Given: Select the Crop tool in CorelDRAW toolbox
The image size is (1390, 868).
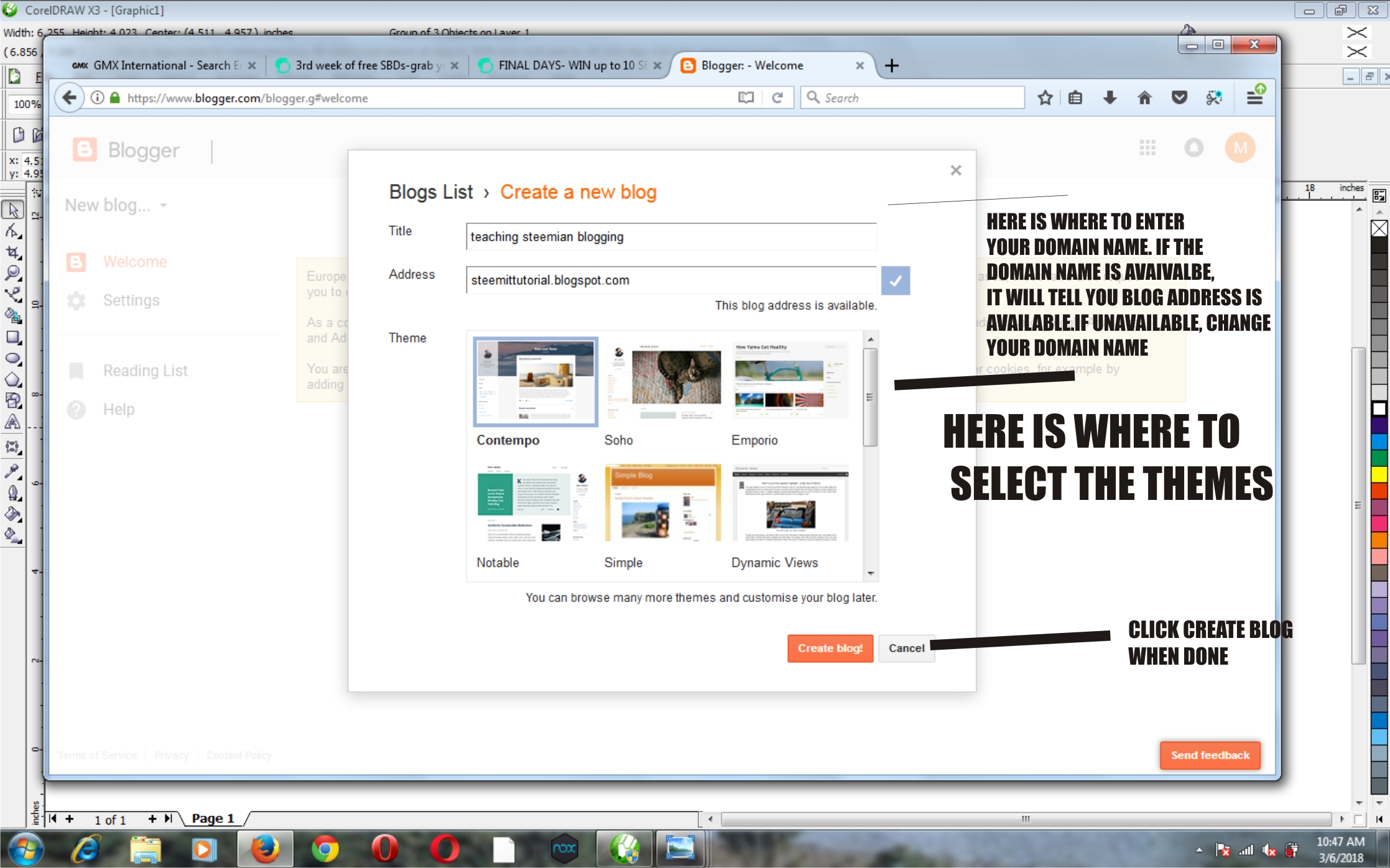Looking at the screenshot, I should pos(13,252).
